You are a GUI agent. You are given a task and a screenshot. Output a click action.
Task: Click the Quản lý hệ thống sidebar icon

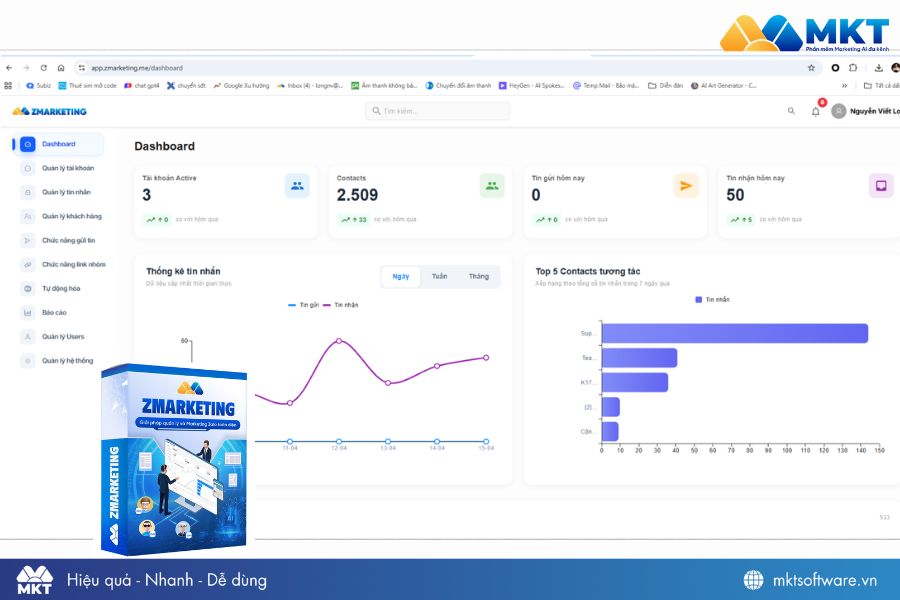click(x=28, y=361)
